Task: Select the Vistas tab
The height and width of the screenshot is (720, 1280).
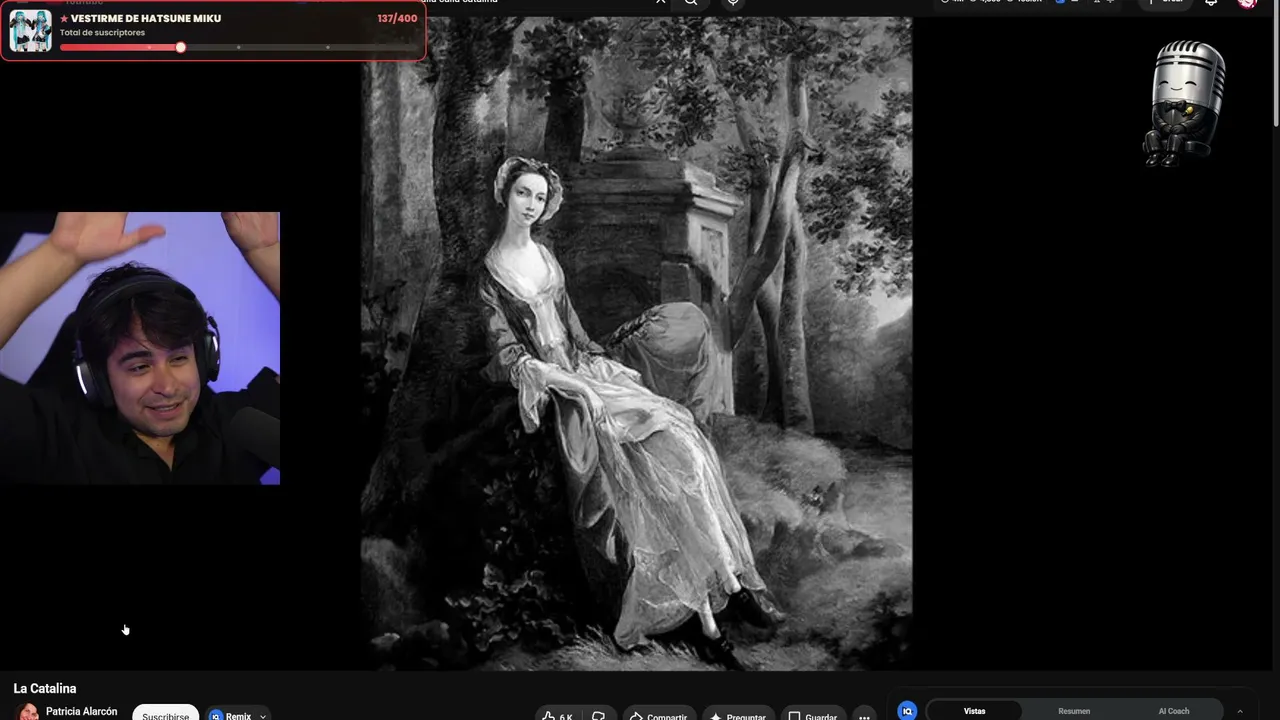Action: pyautogui.click(x=974, y=711)
